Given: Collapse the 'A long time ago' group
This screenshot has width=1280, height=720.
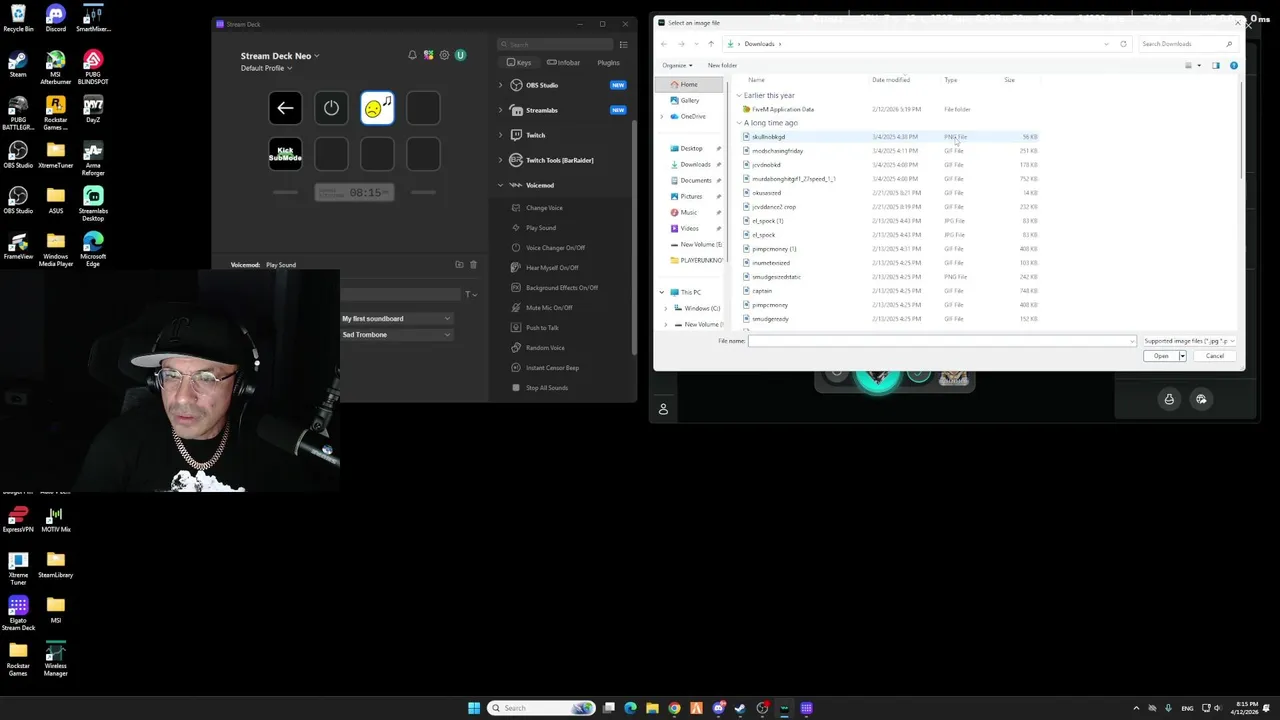Looking at the screenshot, I should tap(739, 123).
